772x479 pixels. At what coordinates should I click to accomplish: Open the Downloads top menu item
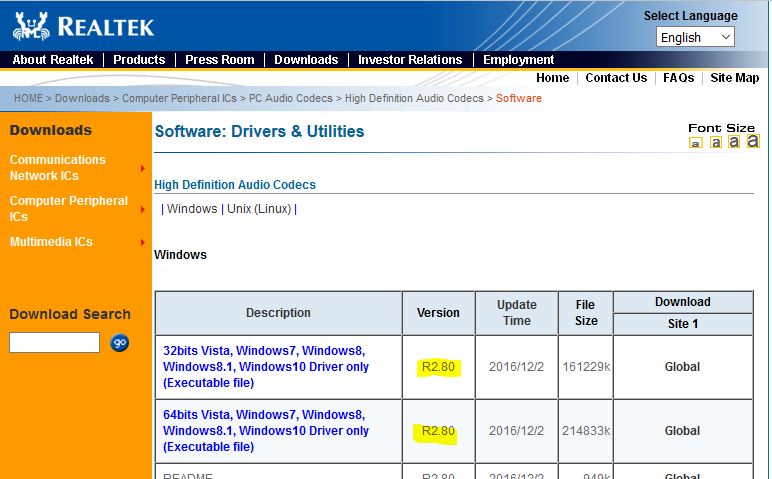point(306,60)
